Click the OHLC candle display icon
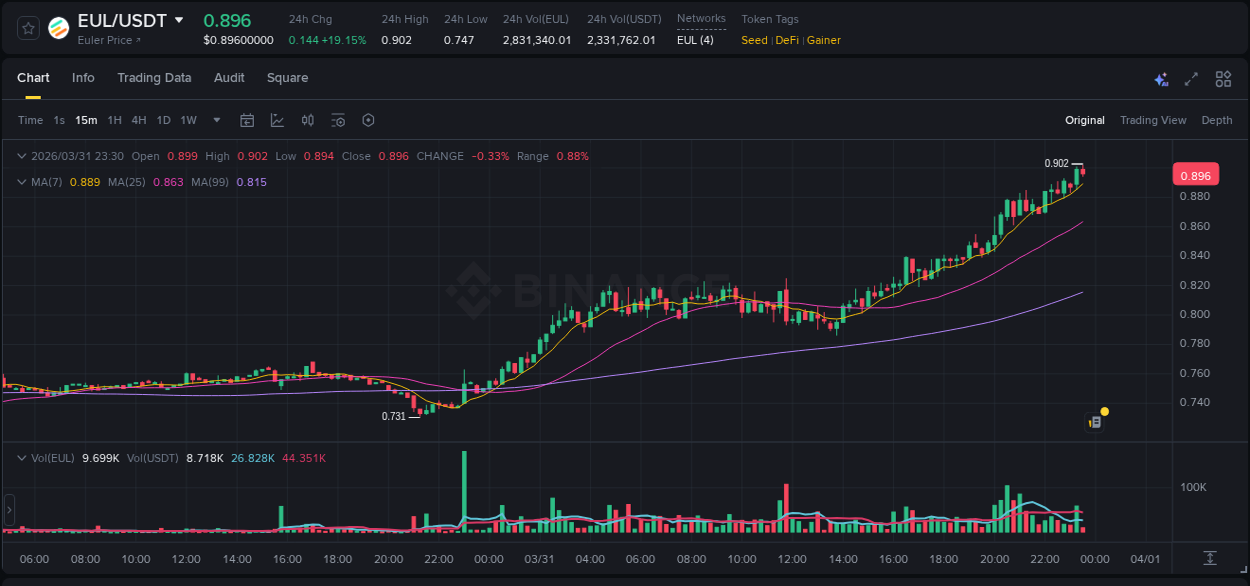The image size is (1250, 586). [307, 120]
